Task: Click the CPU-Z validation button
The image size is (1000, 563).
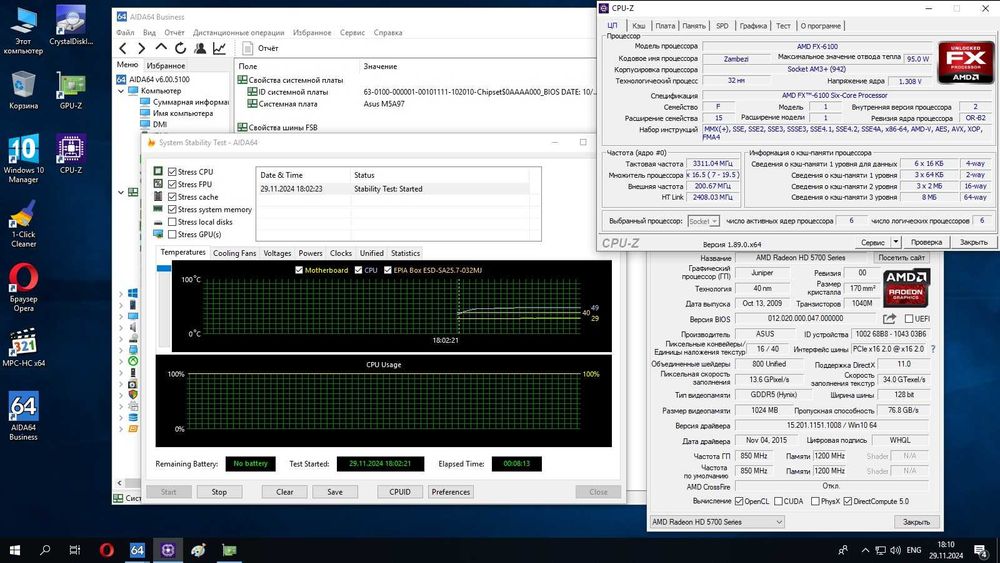Action: pos(926,242)
